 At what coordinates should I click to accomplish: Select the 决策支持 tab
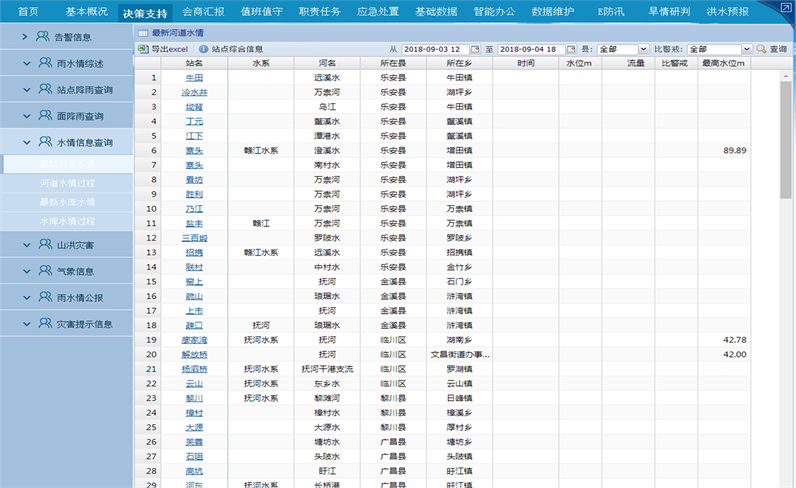tap(145, 13)
